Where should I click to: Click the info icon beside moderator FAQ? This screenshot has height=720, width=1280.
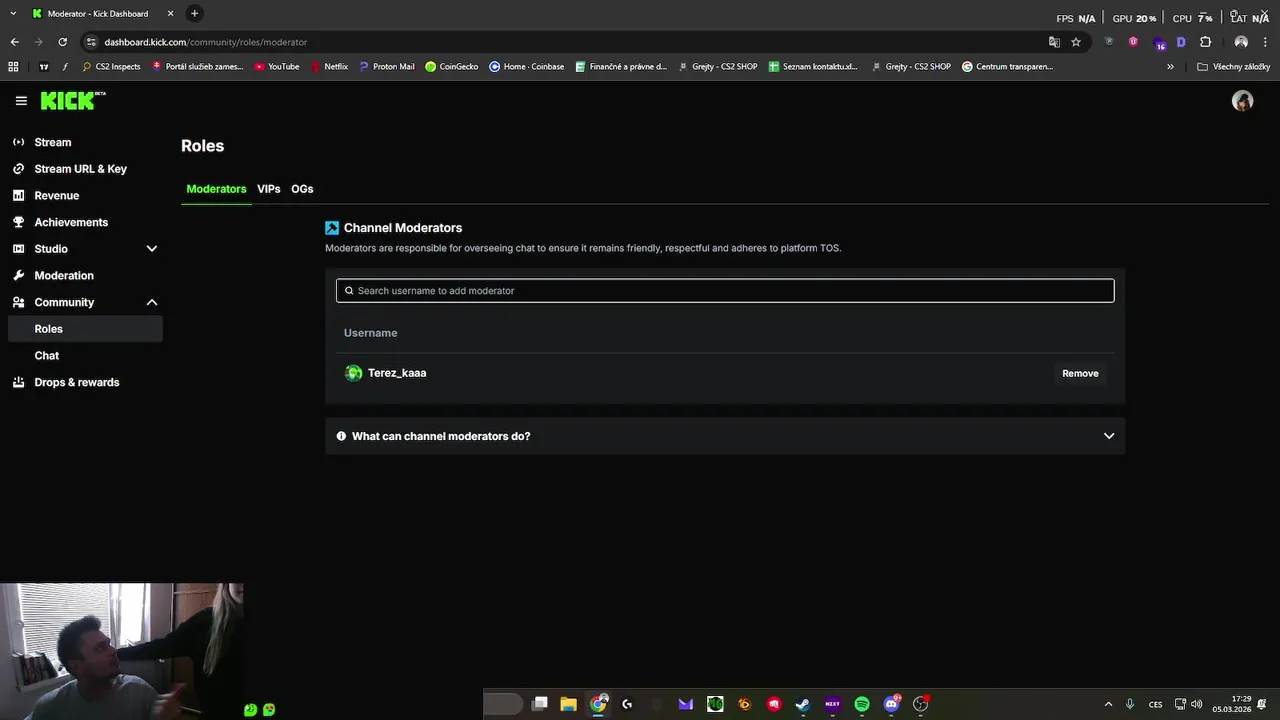click(341, 436)
